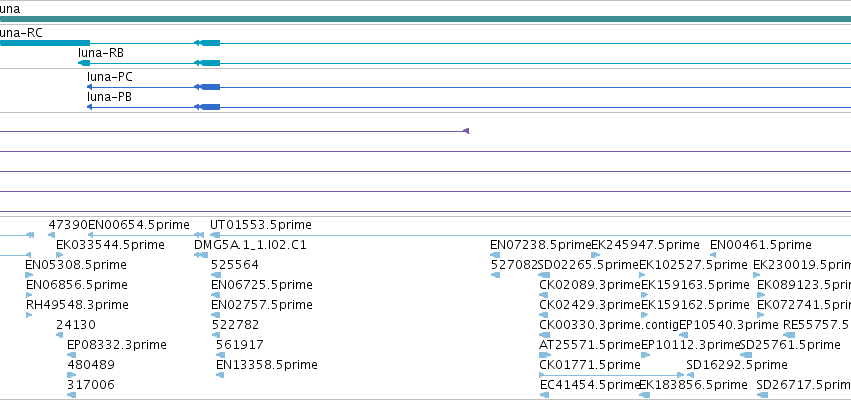Viewport: 851px width, 400px height.
Task: Select the luna-PC protein label
Action: click(110, 77)
